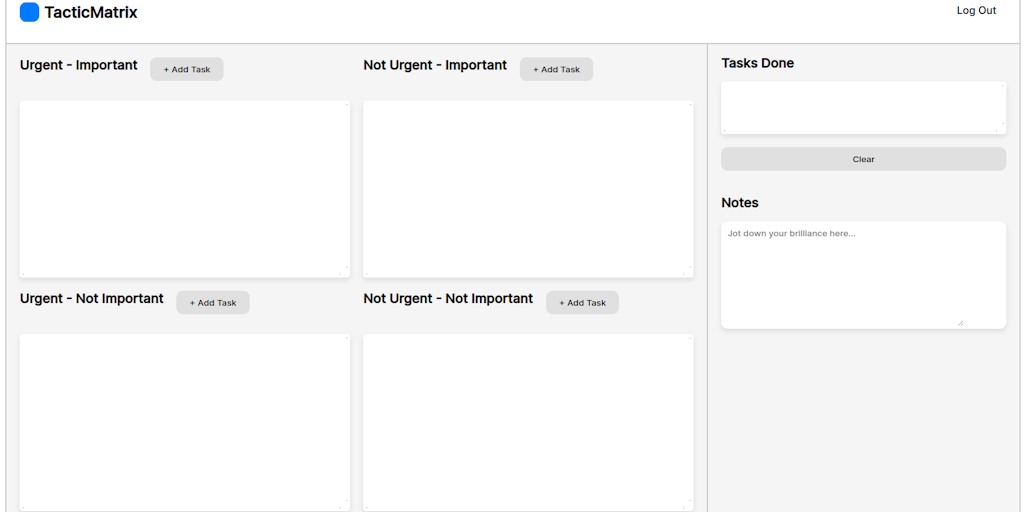Select the Not Urgent - Not Important panel
This screenshot has width=1024, height=512.
528,421
